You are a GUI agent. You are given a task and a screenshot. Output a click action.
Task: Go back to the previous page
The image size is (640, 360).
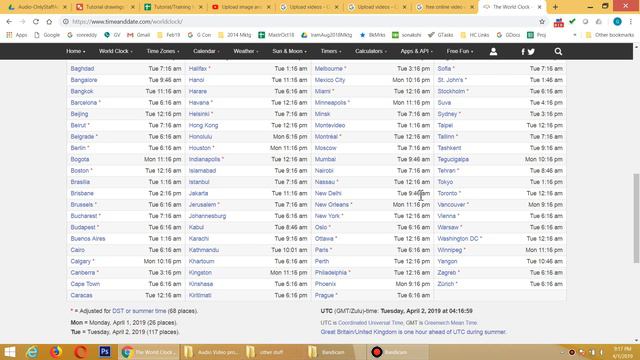click(x=9, y=21)
